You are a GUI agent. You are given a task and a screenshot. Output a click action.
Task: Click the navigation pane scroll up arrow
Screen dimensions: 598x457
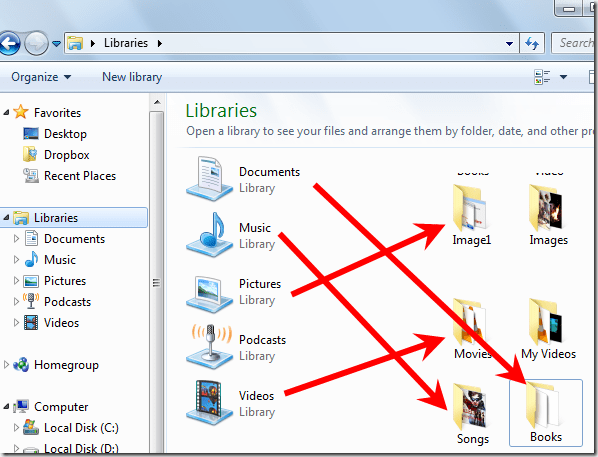[x=157, y=102]
